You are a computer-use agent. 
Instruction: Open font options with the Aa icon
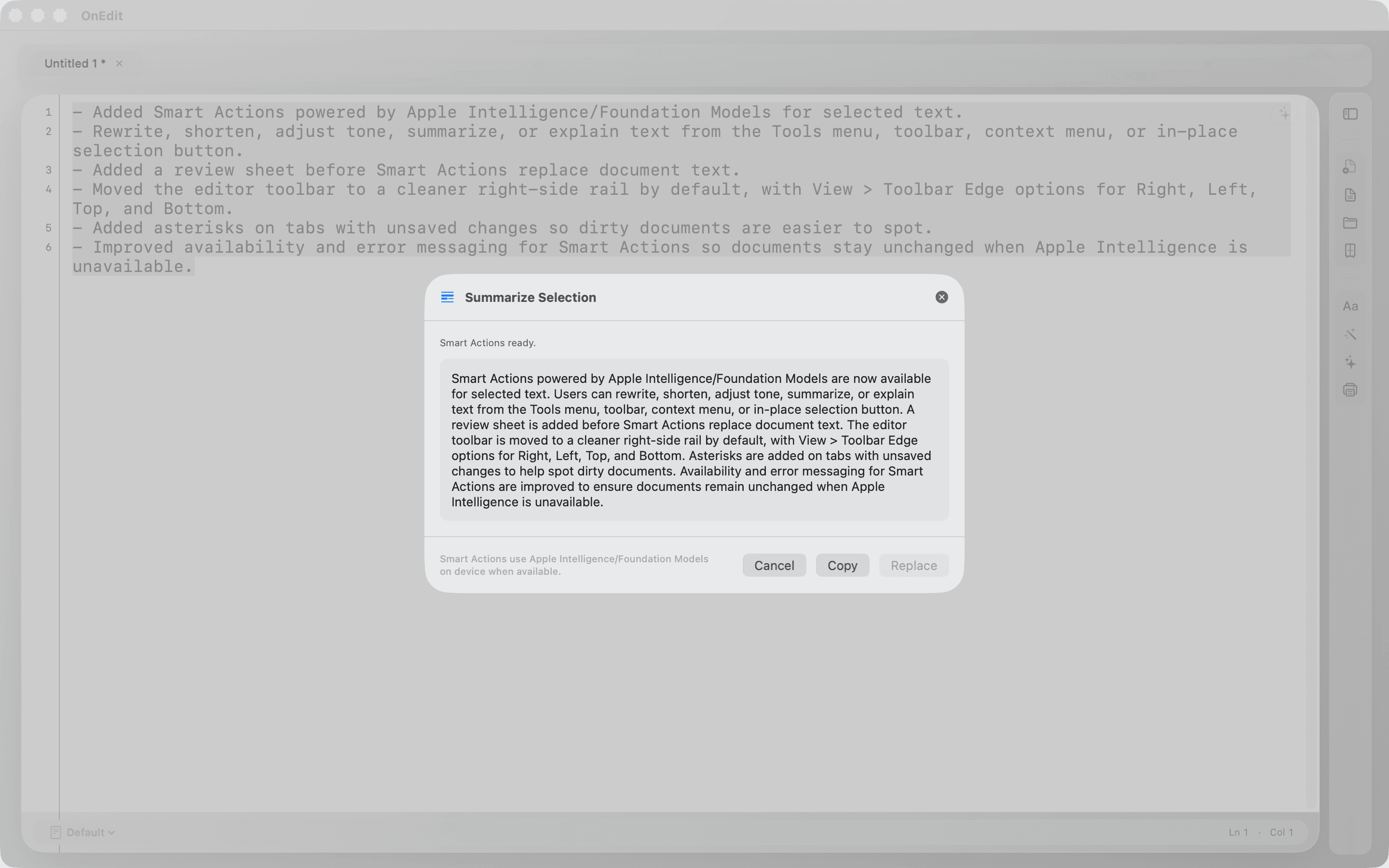click(x=1350, y=307)
